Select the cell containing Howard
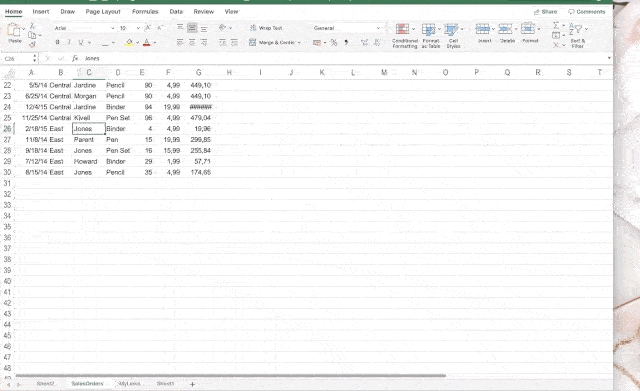The width and height of the screenshot is (640, 391). [89, 161]
